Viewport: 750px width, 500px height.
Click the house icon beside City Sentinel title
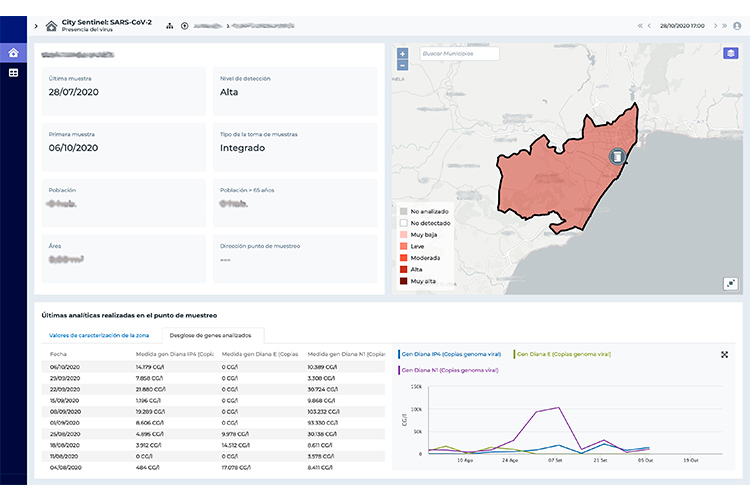[51, 25]
